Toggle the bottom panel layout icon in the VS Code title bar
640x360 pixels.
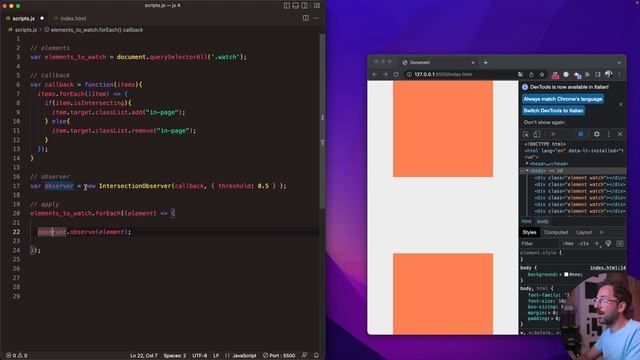296,5
